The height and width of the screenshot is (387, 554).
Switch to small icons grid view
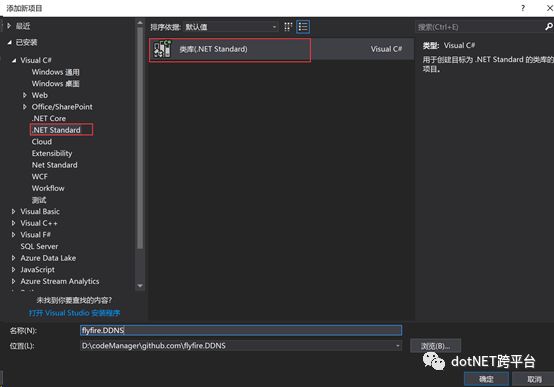(x=288, y=27)
